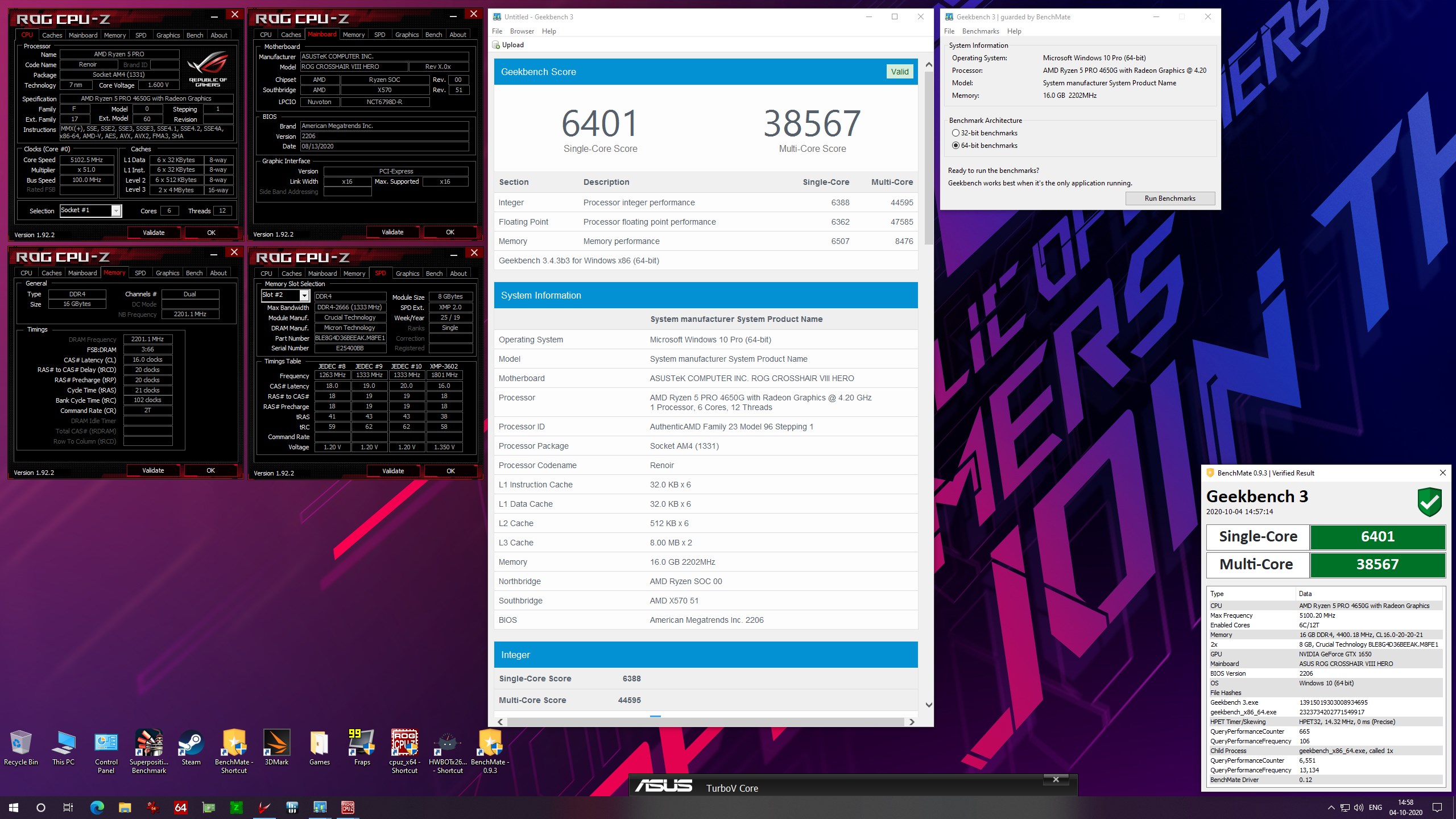Click the green Valid badge in Geekbench Score
This screenshot has width=1456, height=819.
[900, 72]
